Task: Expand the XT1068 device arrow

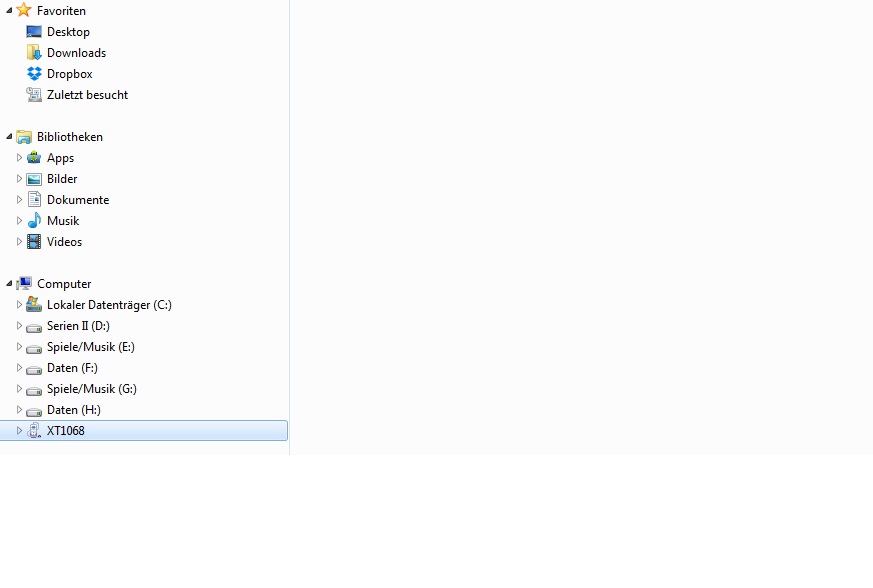Action: click(x=19, y=430)
